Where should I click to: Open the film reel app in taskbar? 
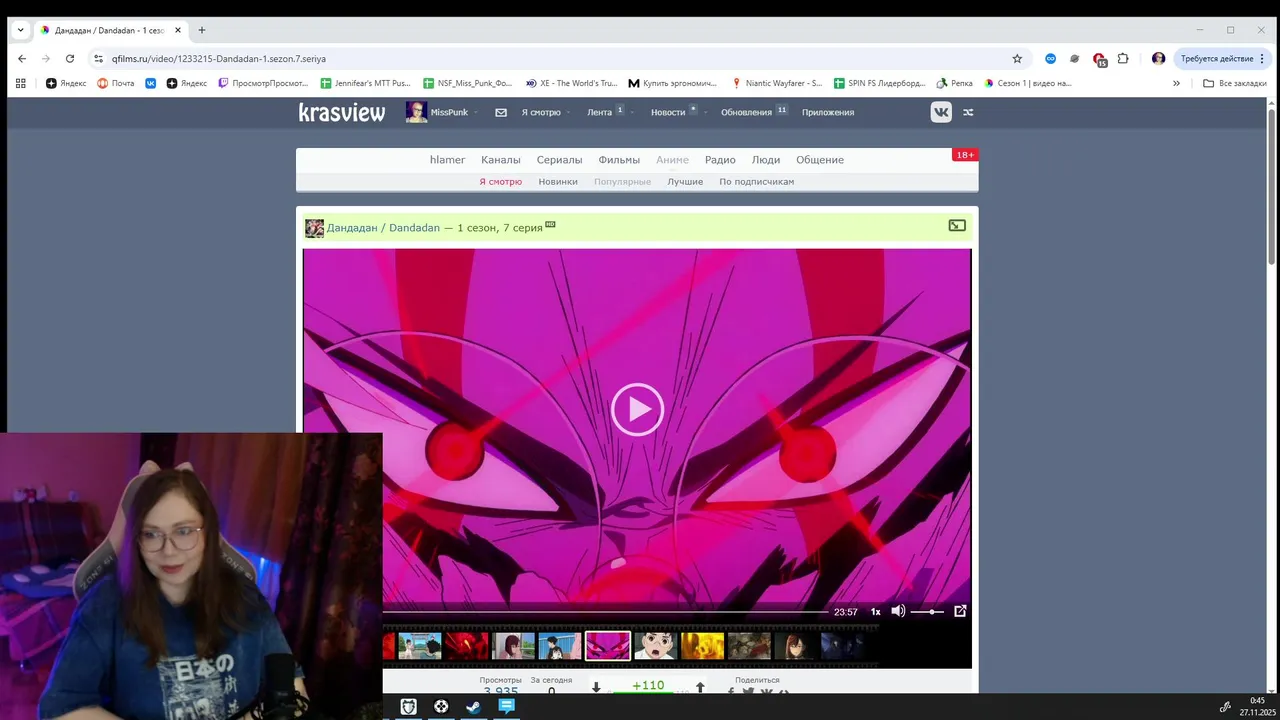pyautogui.click(x=441, y=706)
